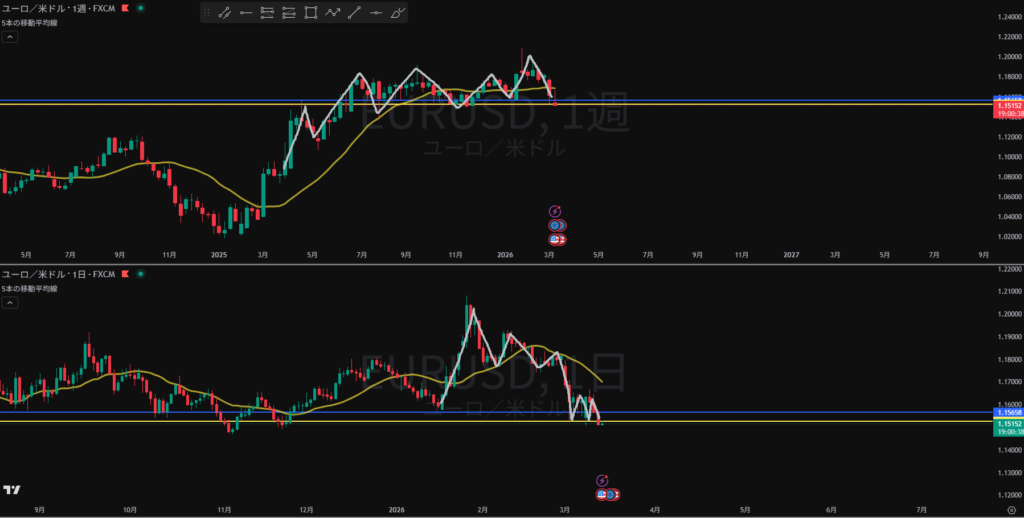Select the short position tool
The image size is (1024, 518).
click(289, 13)
